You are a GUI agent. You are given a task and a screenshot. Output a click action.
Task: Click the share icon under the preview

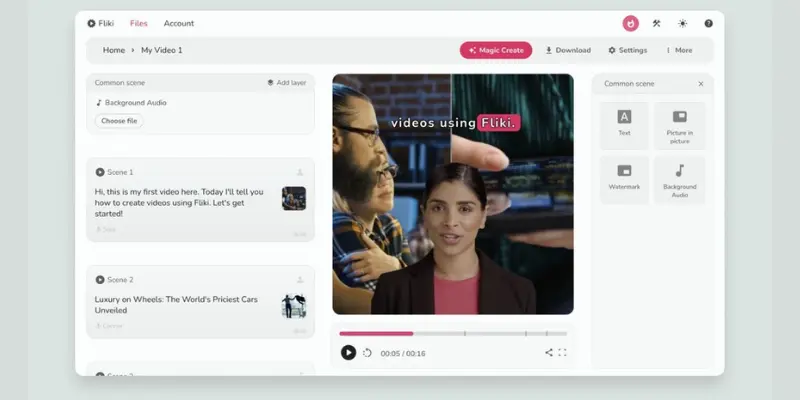coord(549,352)
